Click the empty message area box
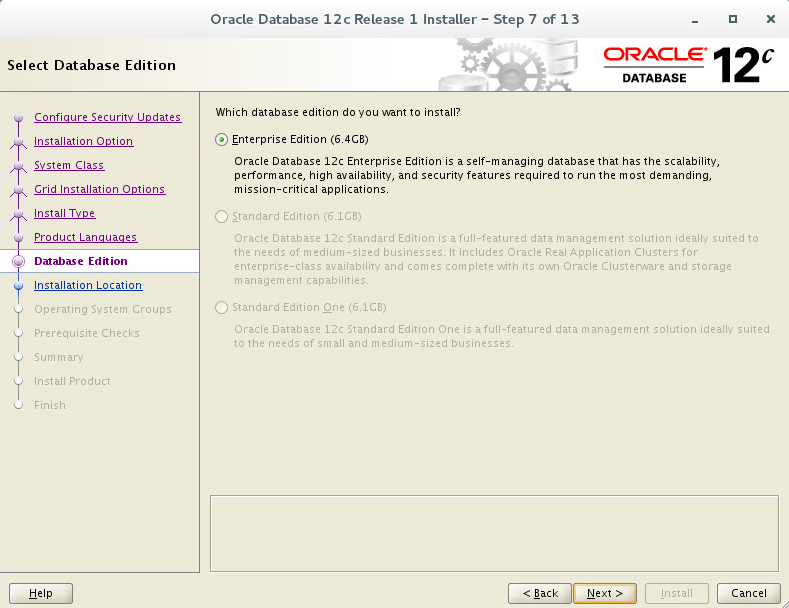This screenshot has height=608, width=789. pyautogui.click(x=494, y=534)
